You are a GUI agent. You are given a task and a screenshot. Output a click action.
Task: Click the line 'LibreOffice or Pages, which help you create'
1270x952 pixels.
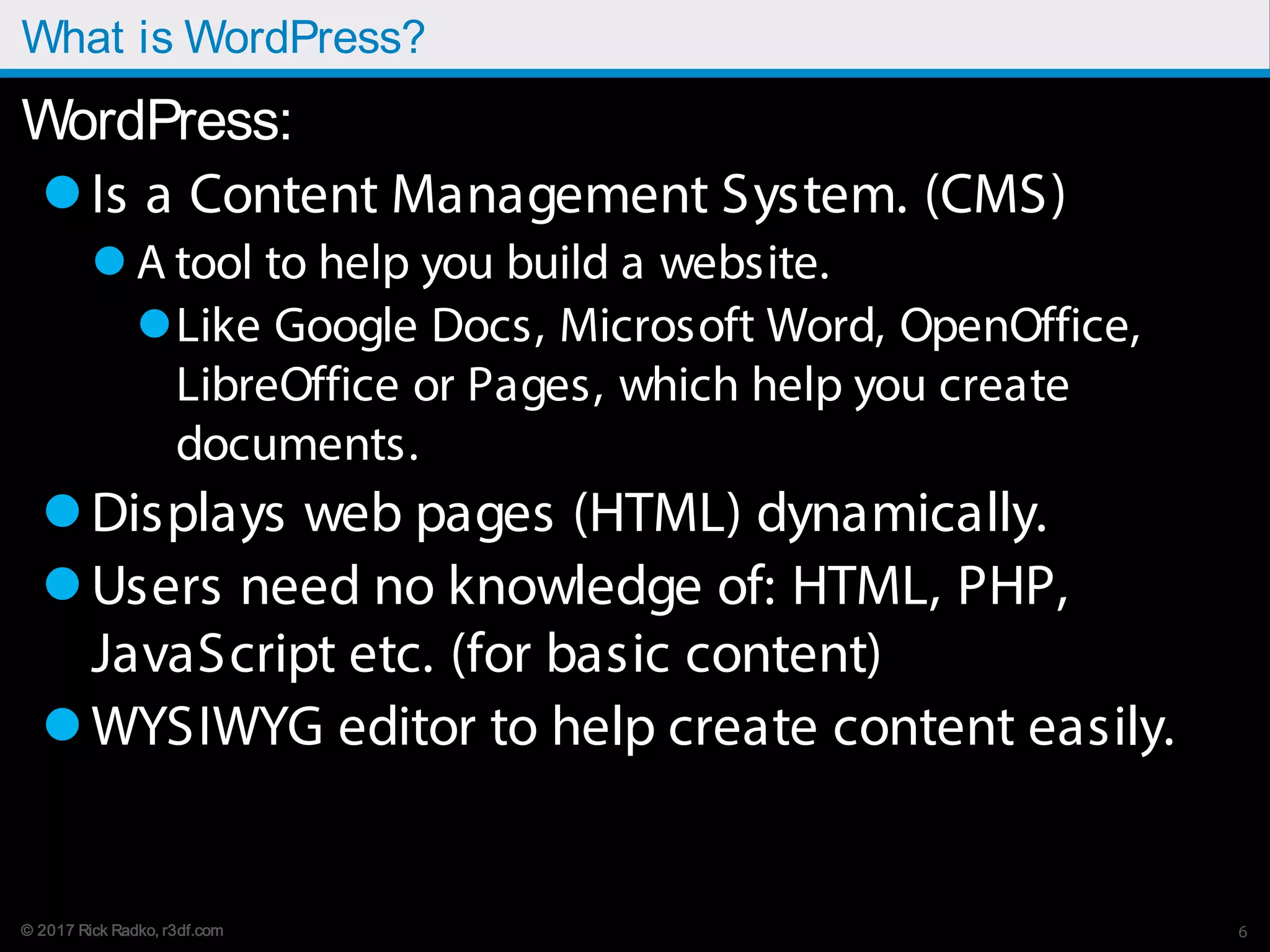pyautogui.click(x=623, y=386)
